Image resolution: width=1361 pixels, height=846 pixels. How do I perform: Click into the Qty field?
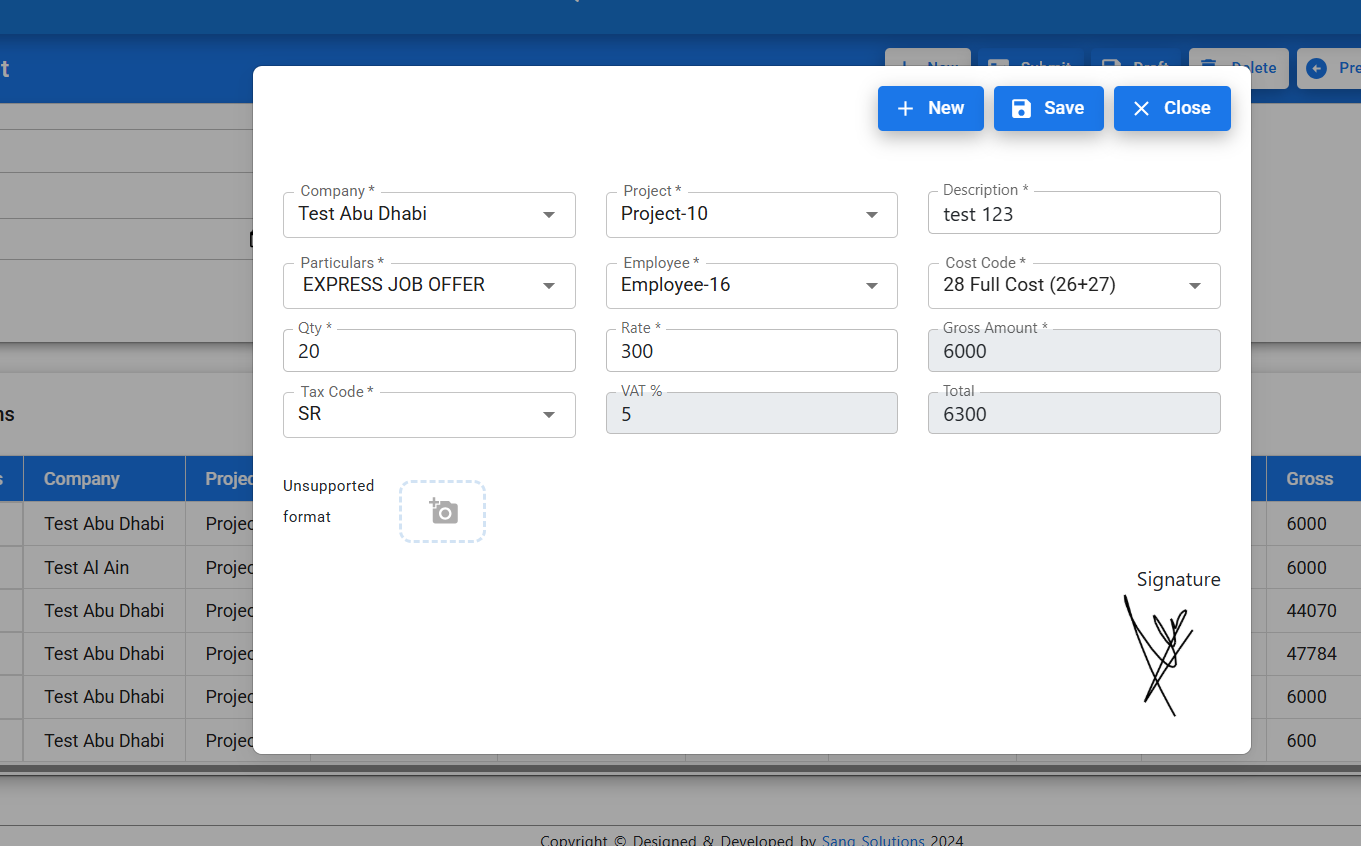[x=429, y=351]
